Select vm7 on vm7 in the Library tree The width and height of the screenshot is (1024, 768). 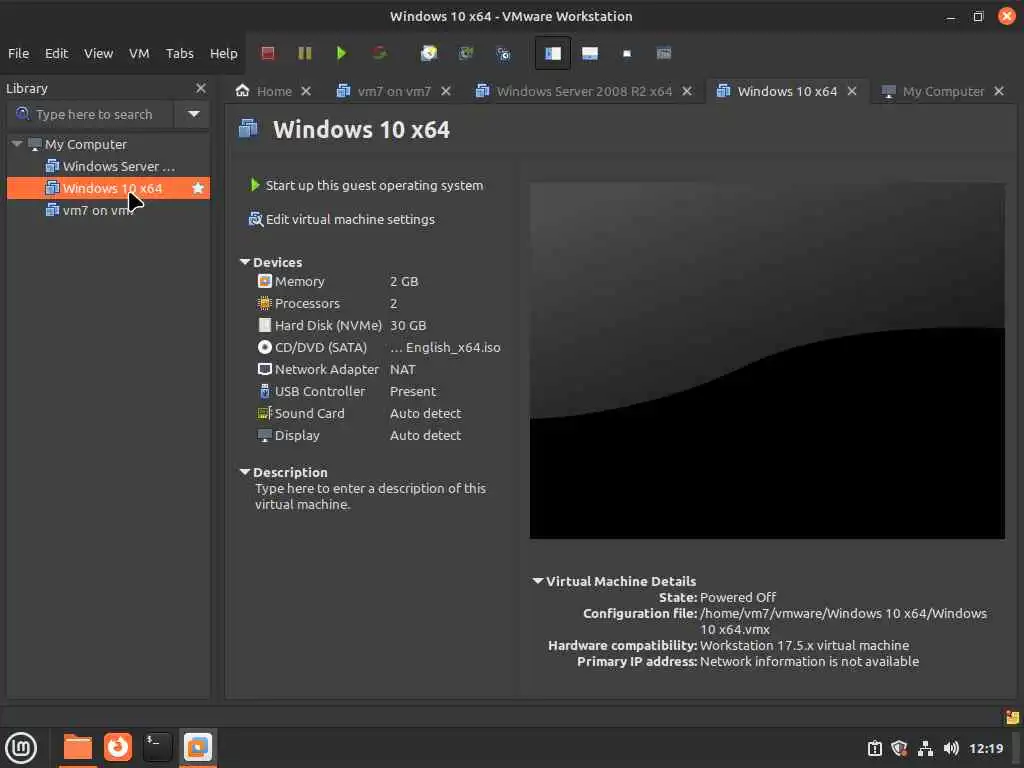coord(89,210)
